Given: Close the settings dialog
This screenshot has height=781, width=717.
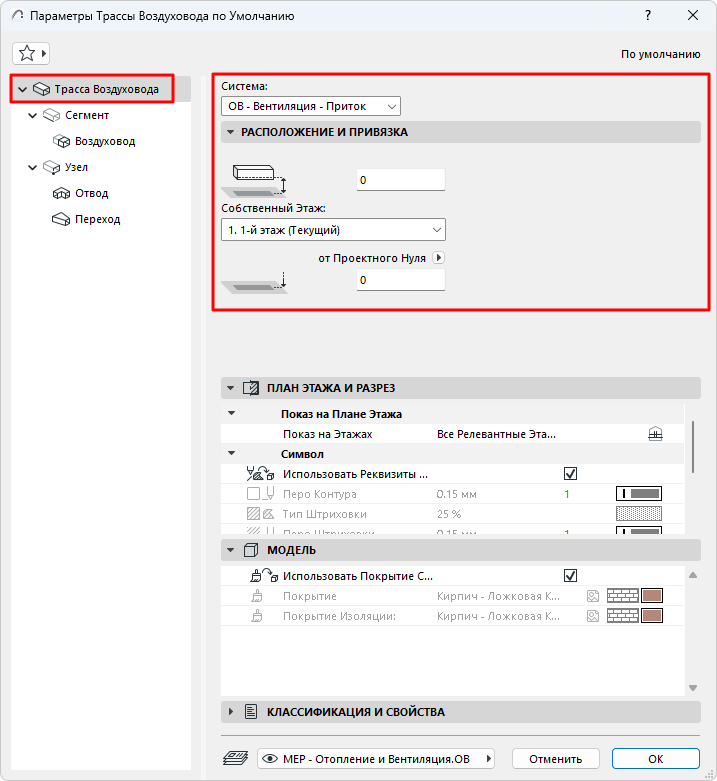Looking at the screenshot, I should [x=693, y=15].
